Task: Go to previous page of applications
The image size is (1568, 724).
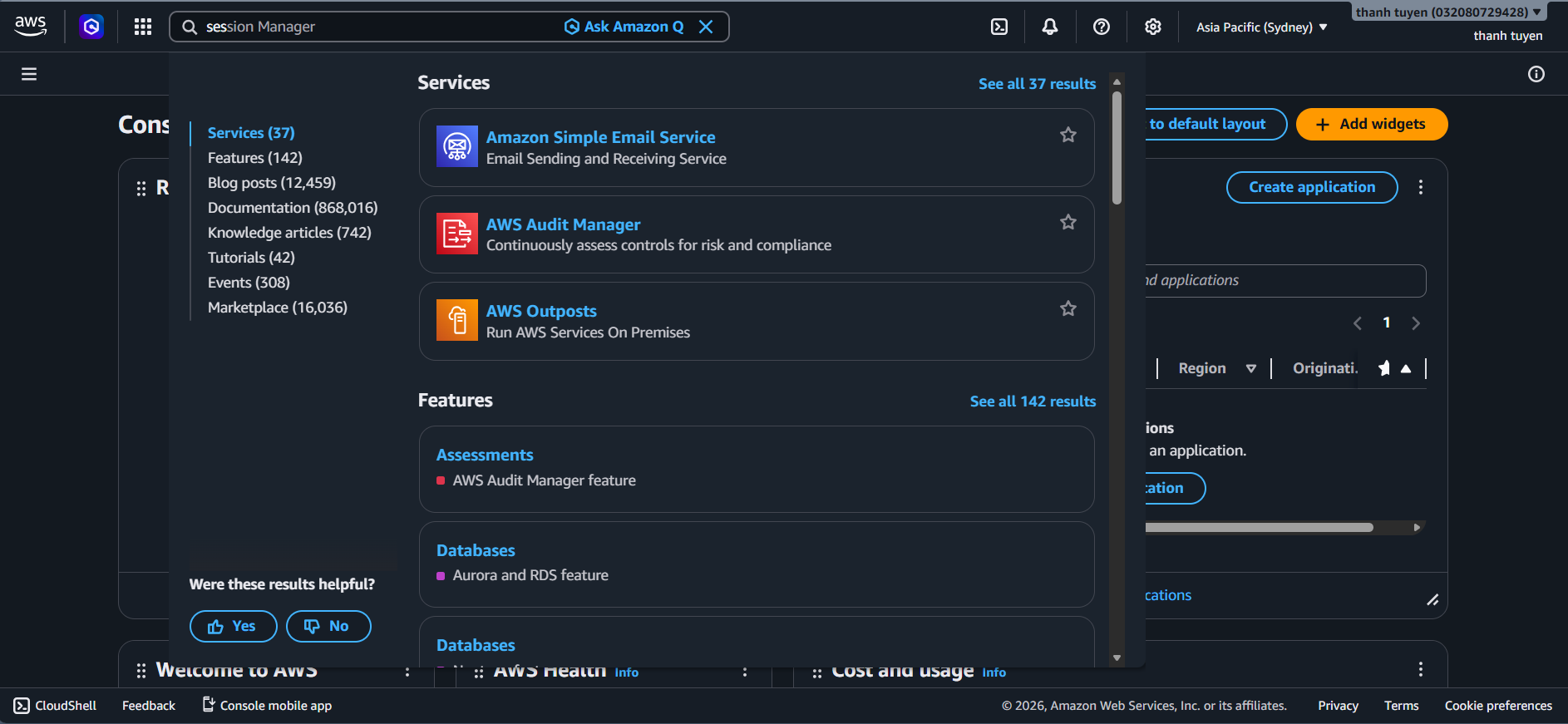Action: point(1358,323)
